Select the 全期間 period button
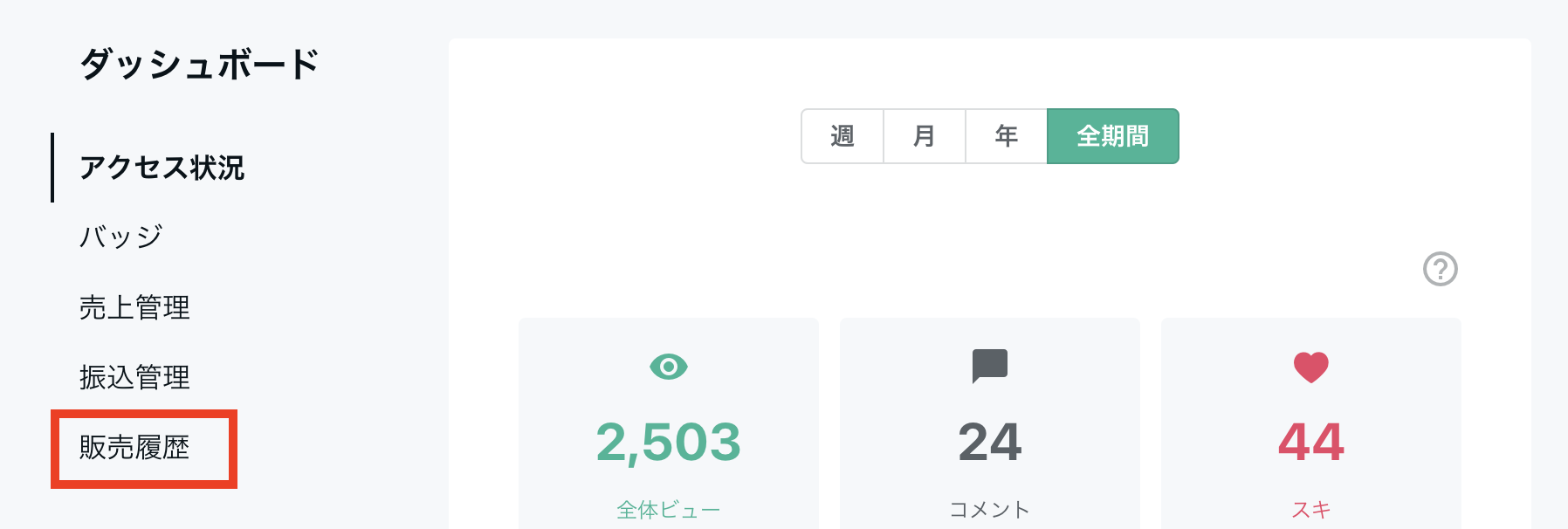 1113,136
